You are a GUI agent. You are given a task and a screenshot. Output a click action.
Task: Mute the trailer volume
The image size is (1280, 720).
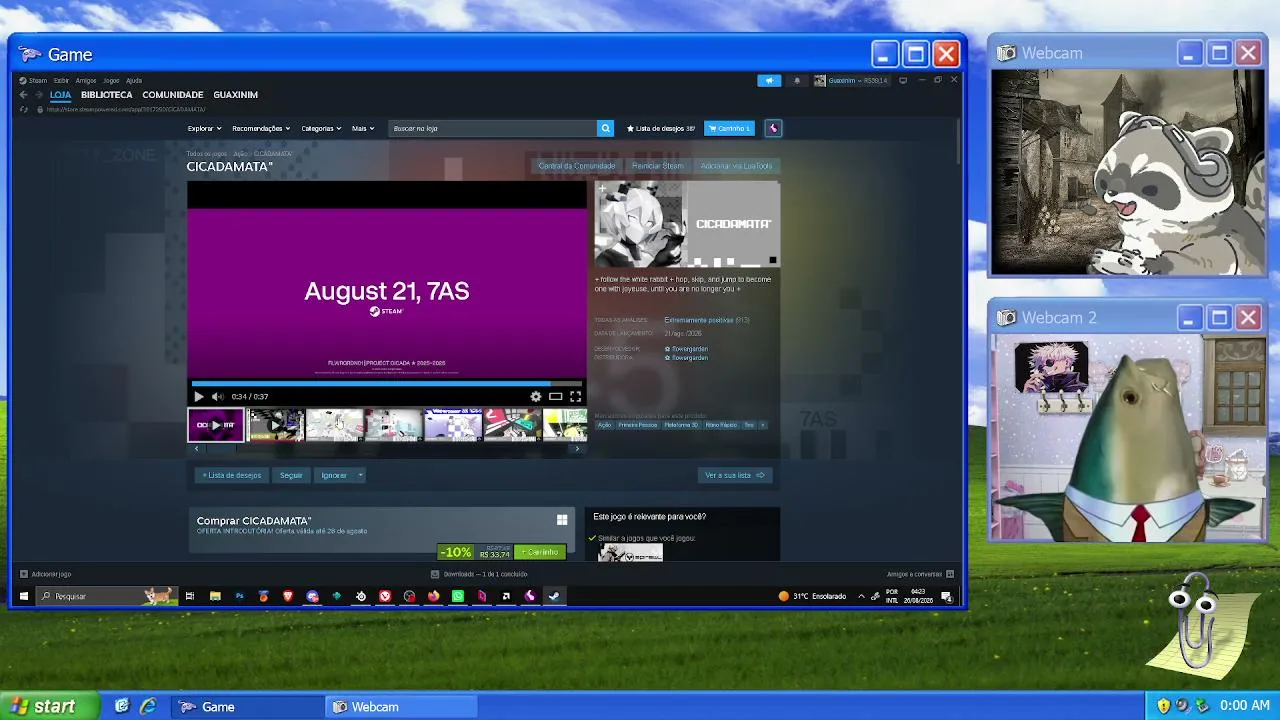click(217, 397)
